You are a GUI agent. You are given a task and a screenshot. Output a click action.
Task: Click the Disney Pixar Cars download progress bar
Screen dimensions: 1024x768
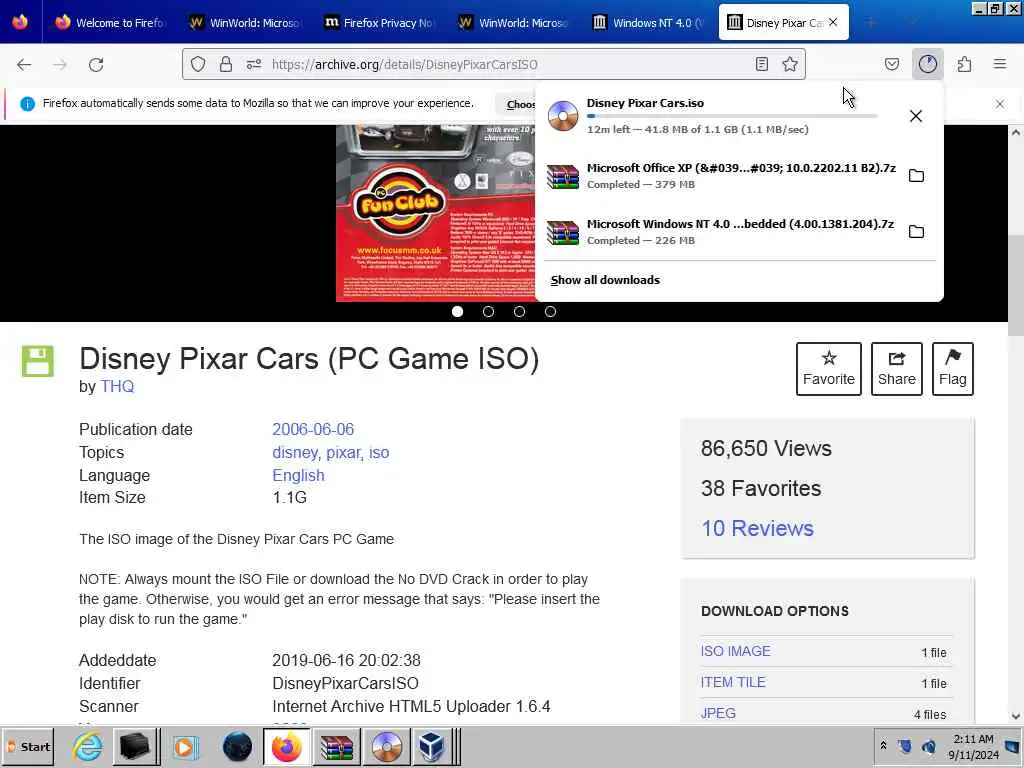click(732, 116)
